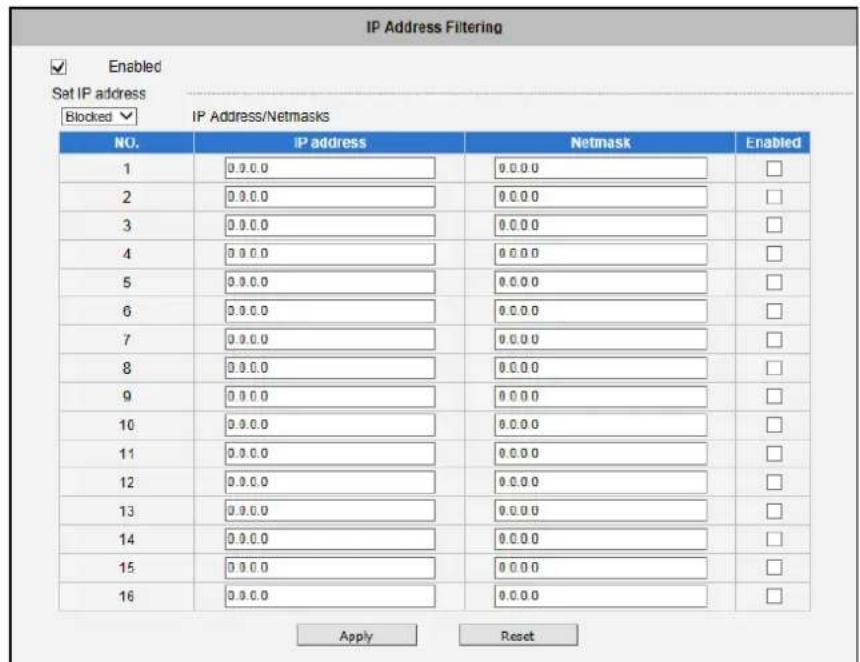
Task: Focus the Netmask field in row 1
Action: pos(601,168)
